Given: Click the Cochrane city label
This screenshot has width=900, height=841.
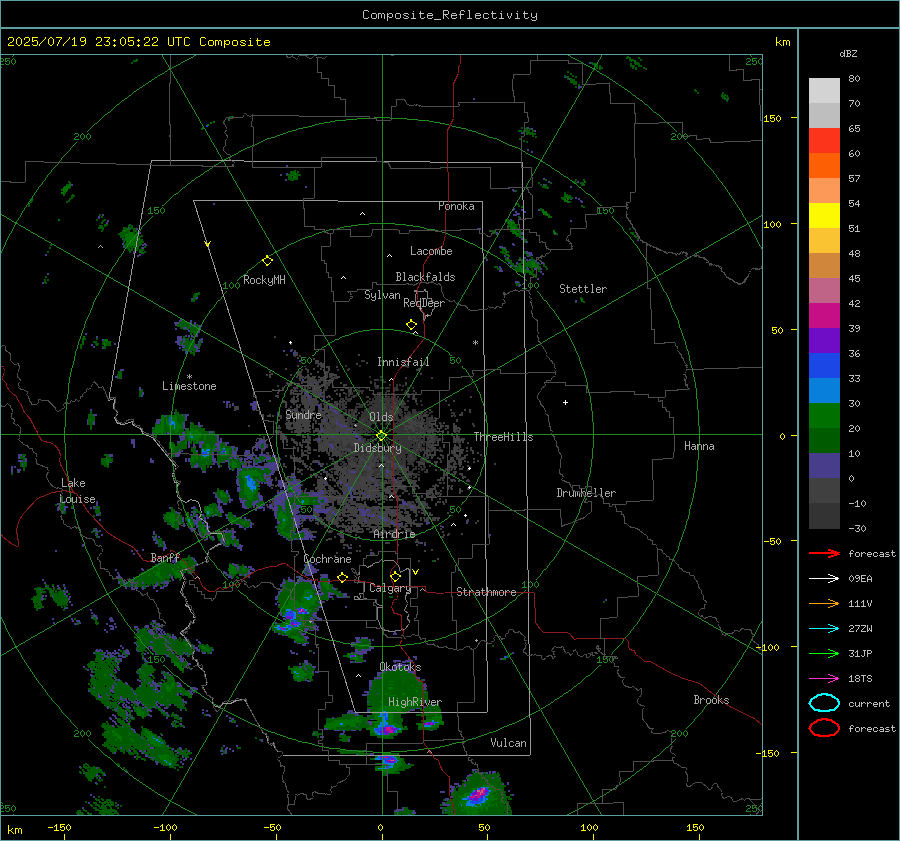Looking at the screenshot, I should point(327,559).
